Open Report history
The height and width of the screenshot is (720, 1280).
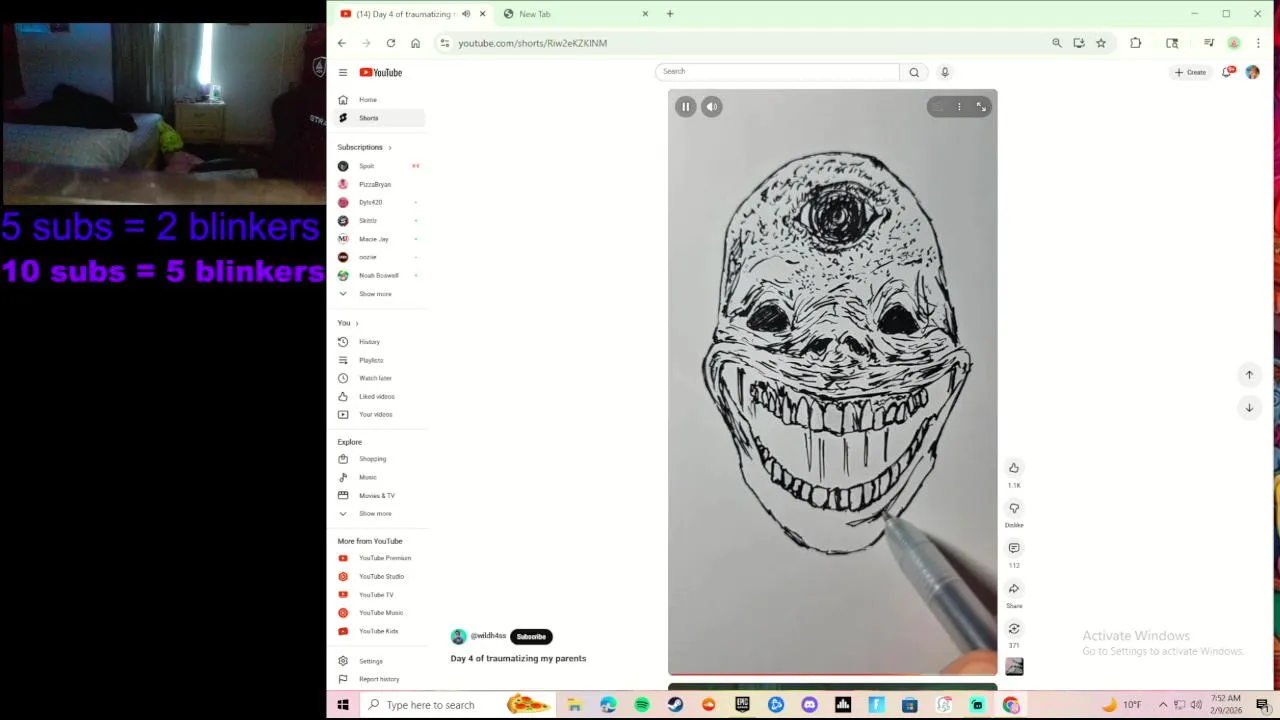tap(380, 679)
